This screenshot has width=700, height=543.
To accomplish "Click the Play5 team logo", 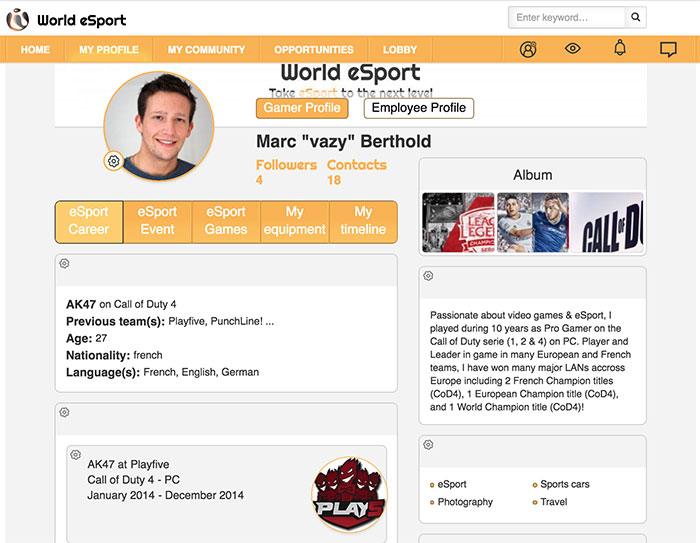I will [x=349, y=494].
